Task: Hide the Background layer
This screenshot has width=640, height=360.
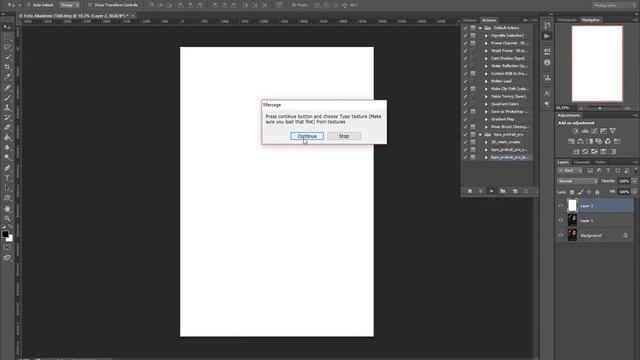Action: pos(560,236)
